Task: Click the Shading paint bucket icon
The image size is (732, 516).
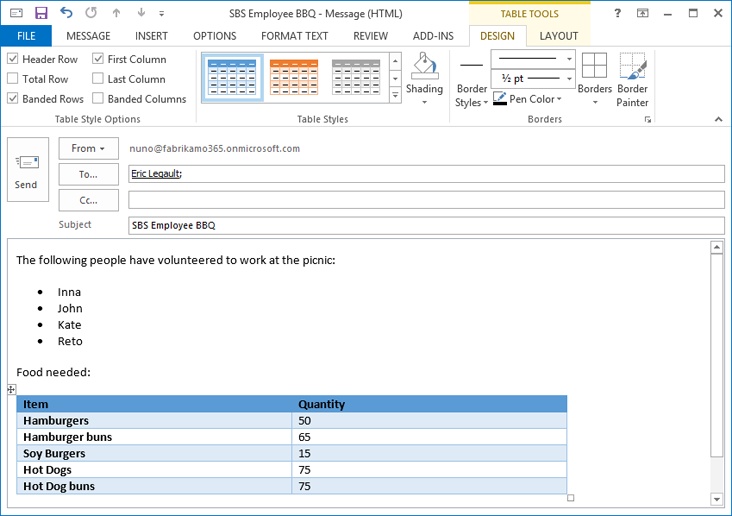Action: point(424,66)
